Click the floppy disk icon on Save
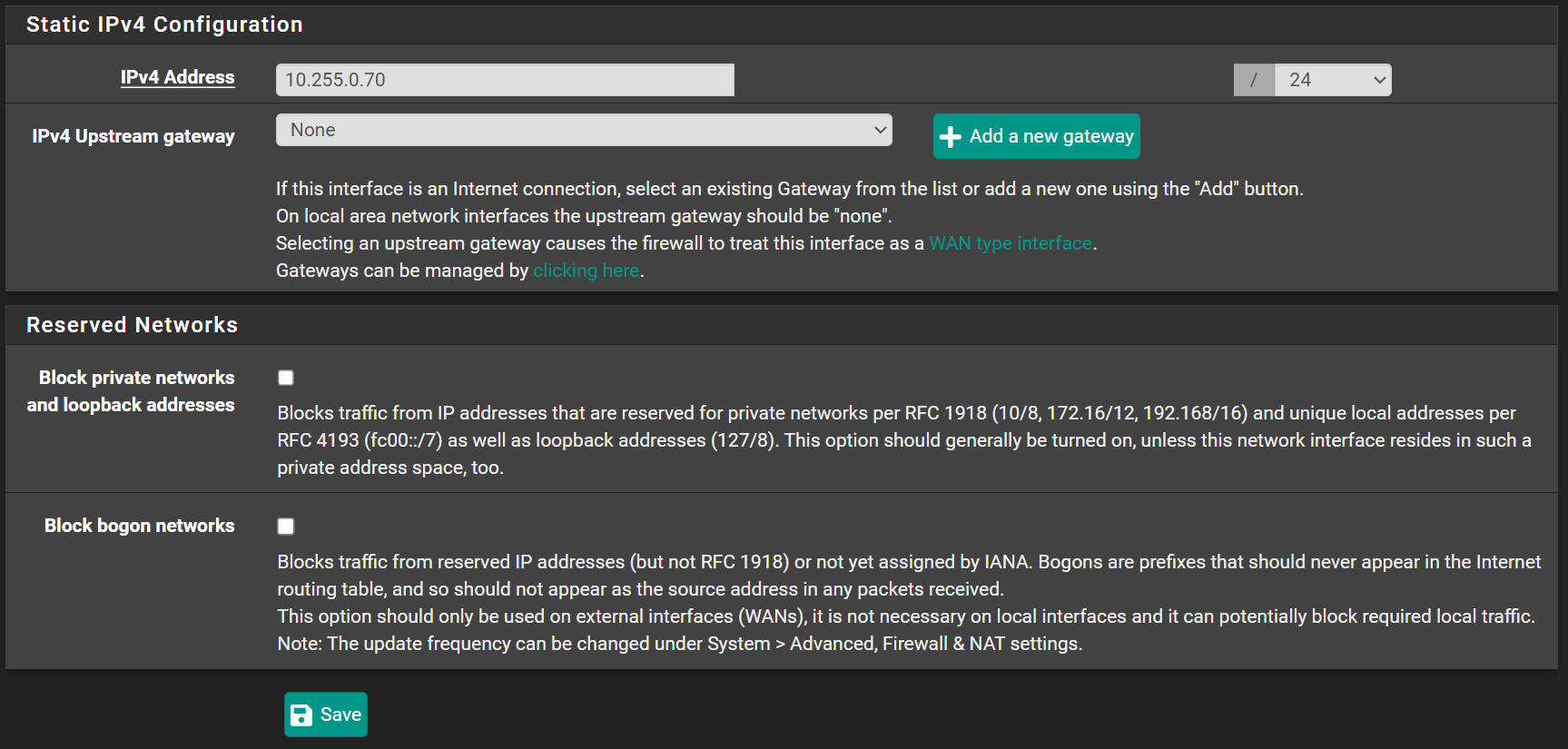Screen dimensions: 1568x749 (x=301, y=715)
